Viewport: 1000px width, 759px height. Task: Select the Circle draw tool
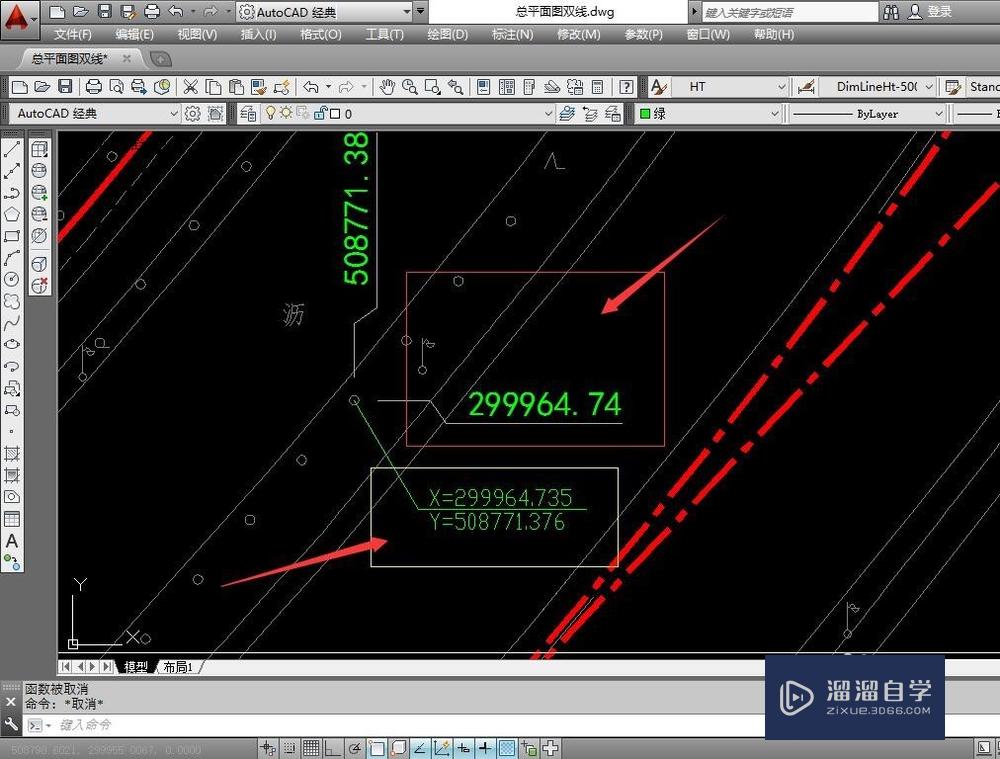[x=11, y=279]
